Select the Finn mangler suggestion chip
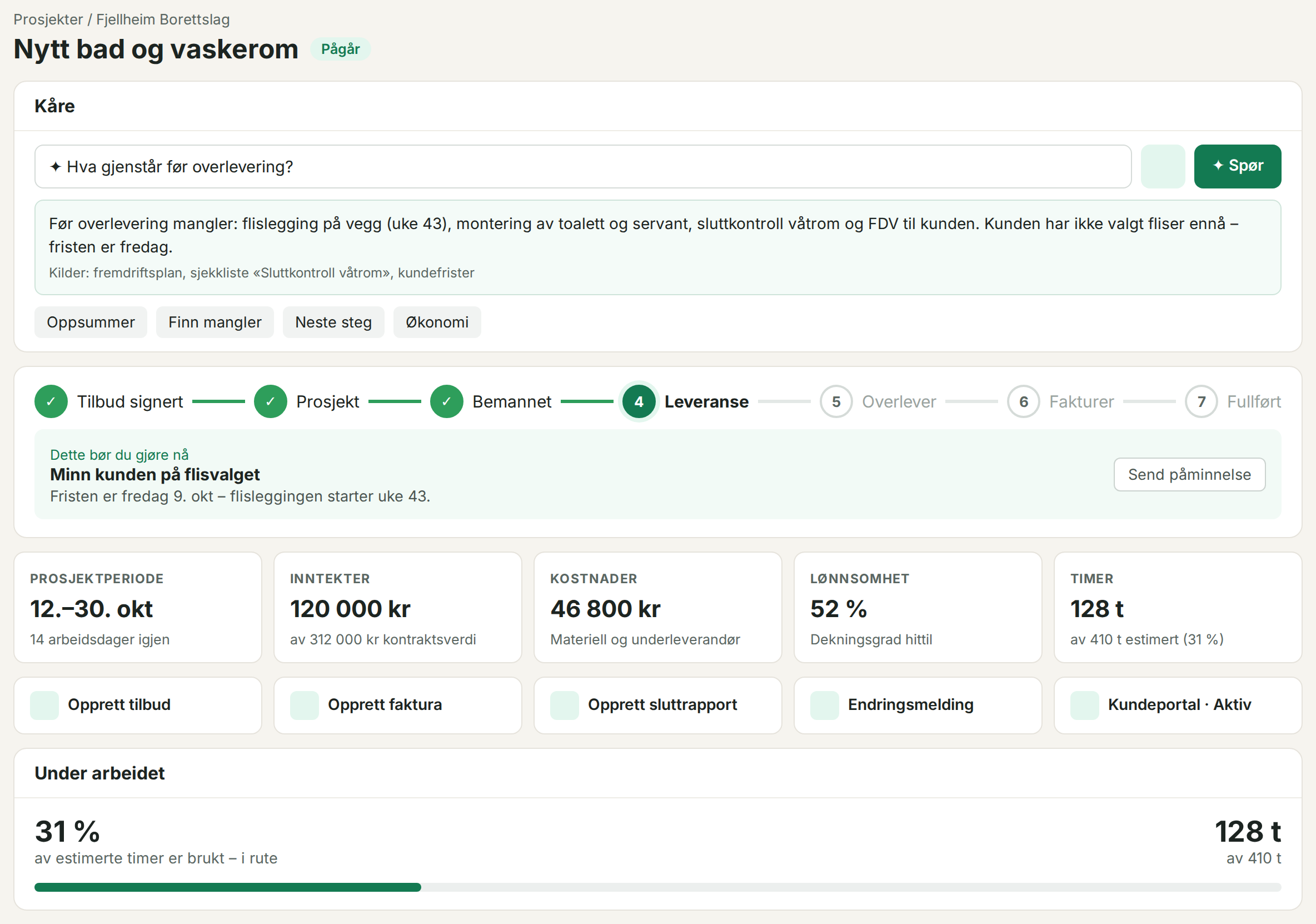 215,322
